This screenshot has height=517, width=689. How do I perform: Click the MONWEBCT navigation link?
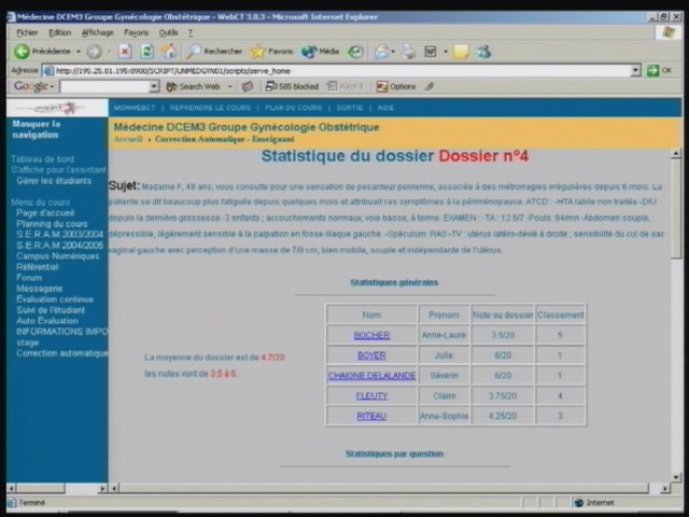pos(134,108)
